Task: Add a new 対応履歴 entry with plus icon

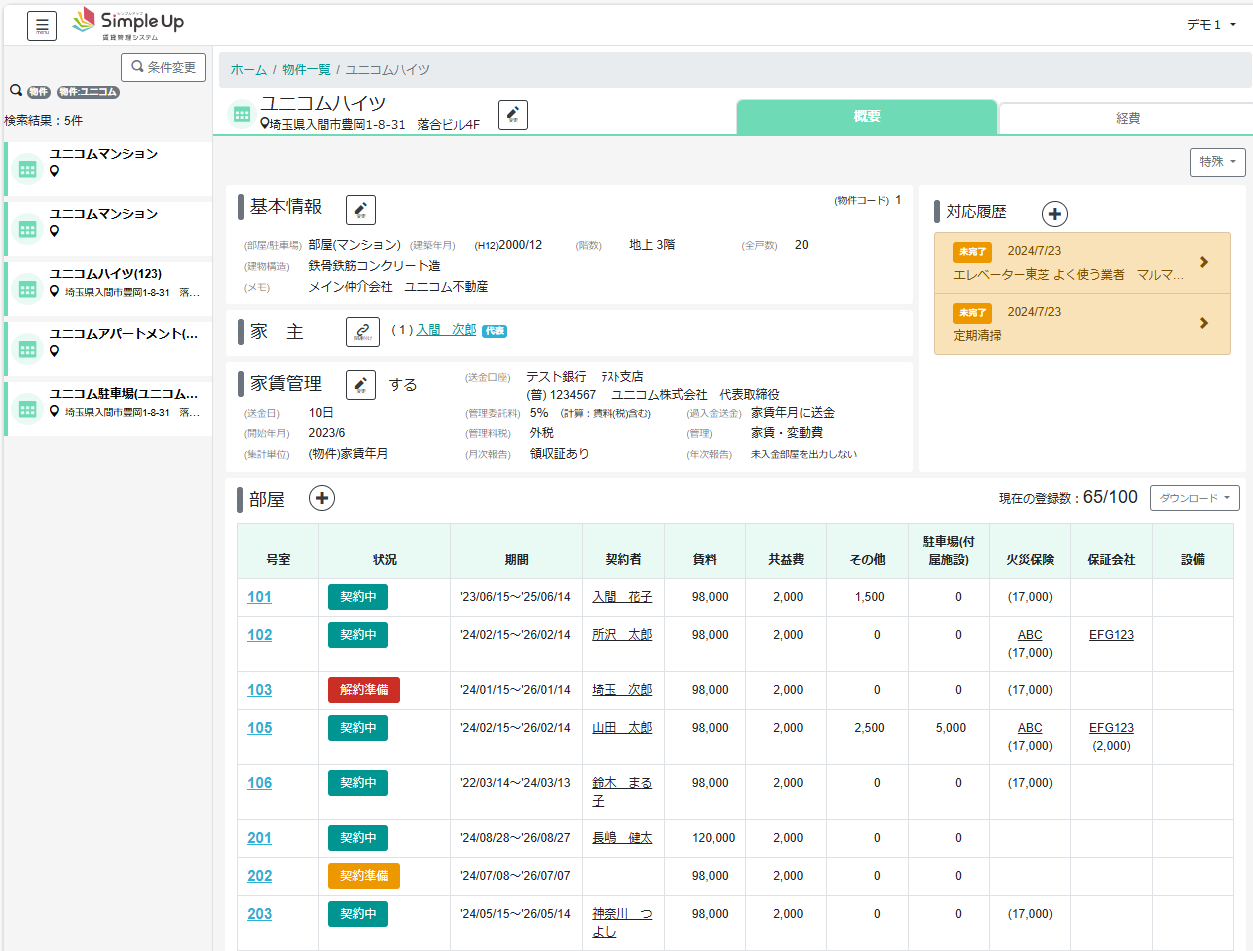Action: [x=1055, y=213]
